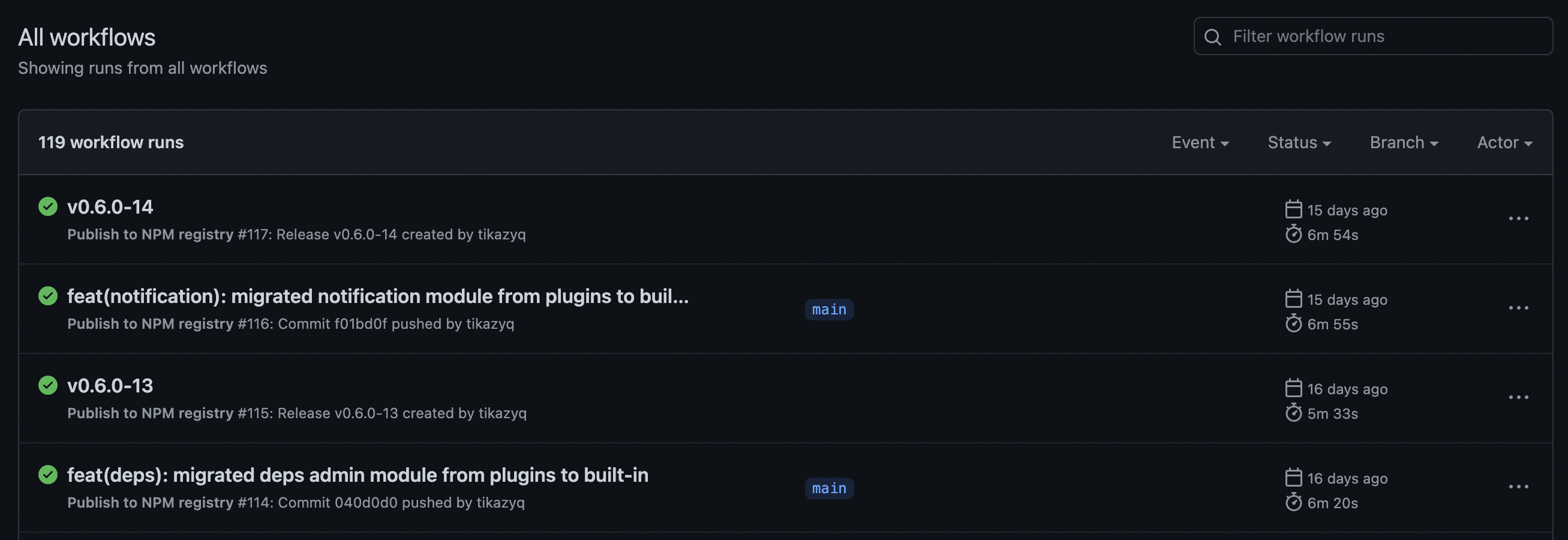Open the Actor filter dropdown
The image size is (1568, 540).
[x=1504, y=142]
